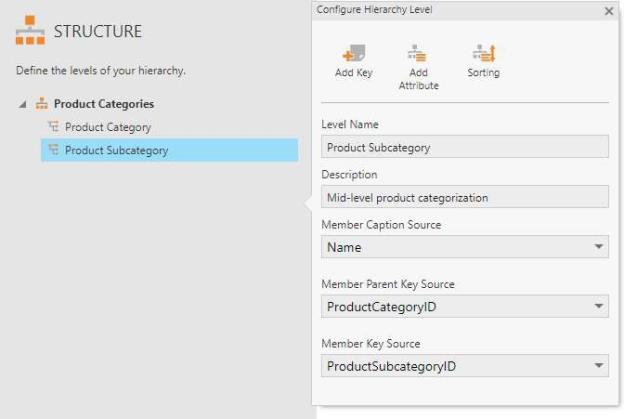Click the orange Structure hierarchy icon
The width and height of the screenshot is (624, 419).
point(30,32)
